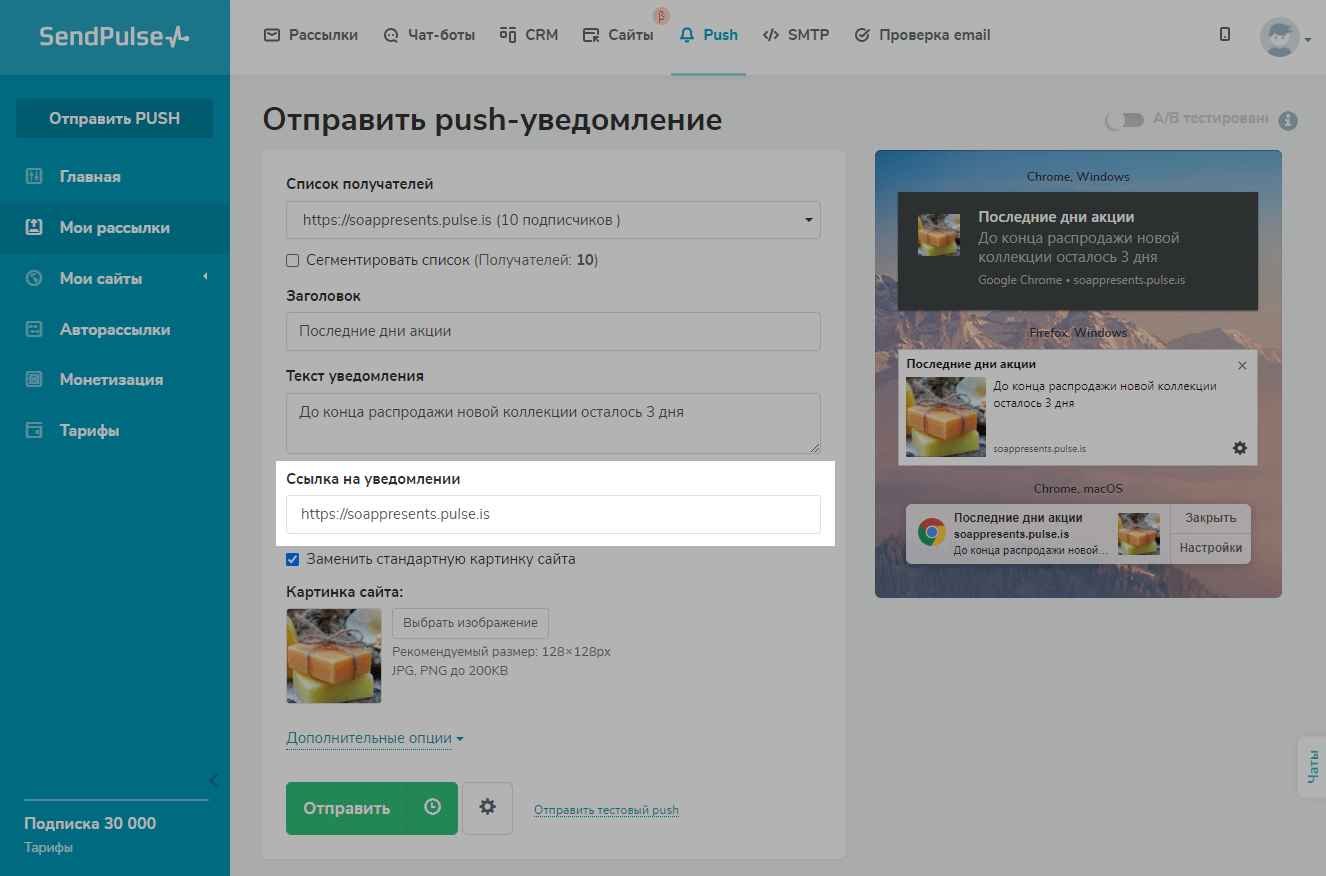This screenshot has height=876, width=1326.
Task: Open Авторассылки in the sidebar
Action: [x=114, y=330]
